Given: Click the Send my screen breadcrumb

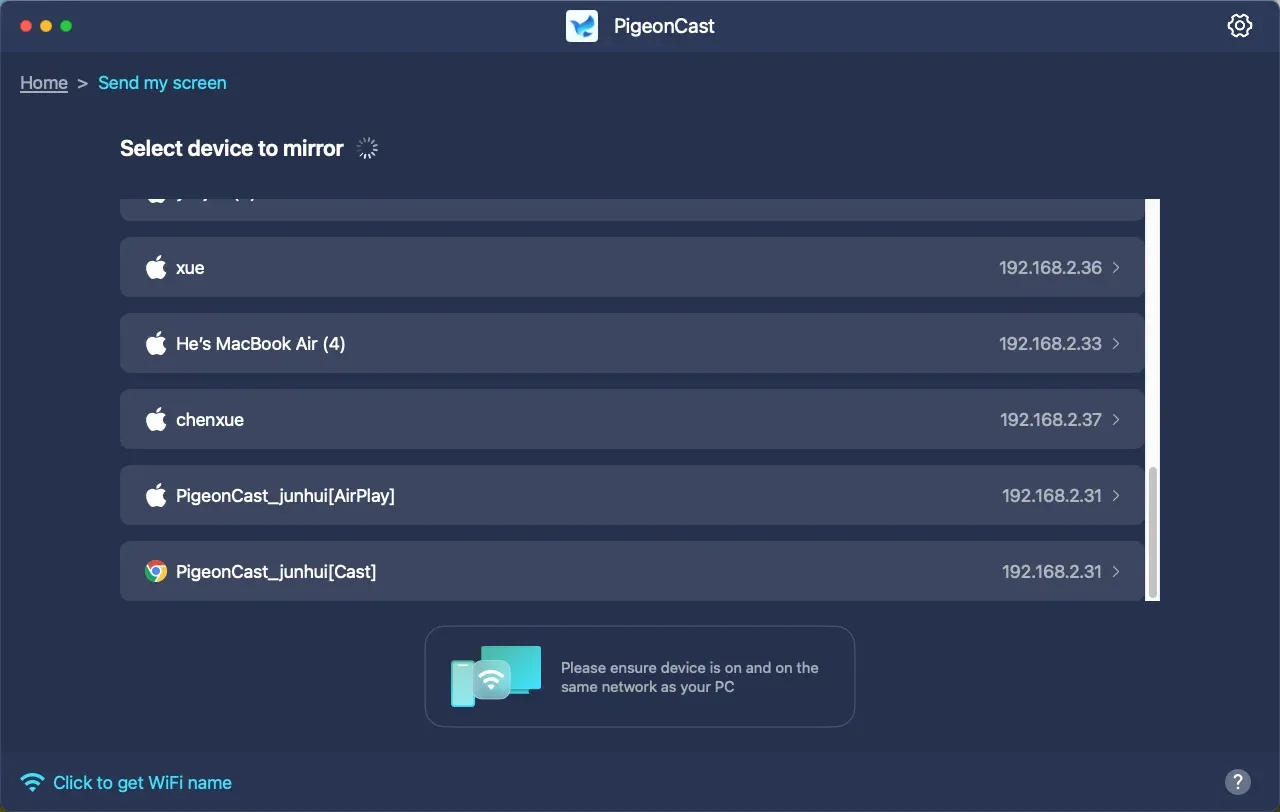Looking at the screenshot, I should pos(162,83).
